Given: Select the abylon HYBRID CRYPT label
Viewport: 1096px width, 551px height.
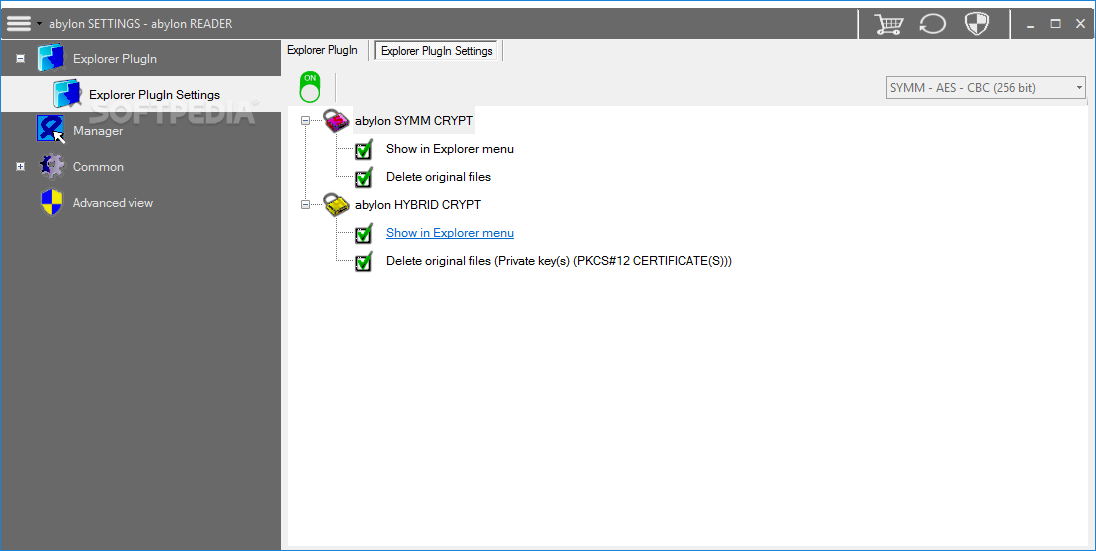Looking at the screenshot, I should pos(418,205).
